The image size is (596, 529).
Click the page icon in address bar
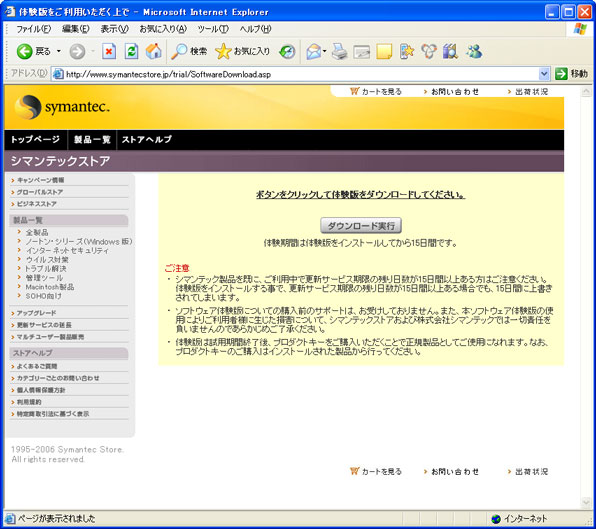point(58,74)
